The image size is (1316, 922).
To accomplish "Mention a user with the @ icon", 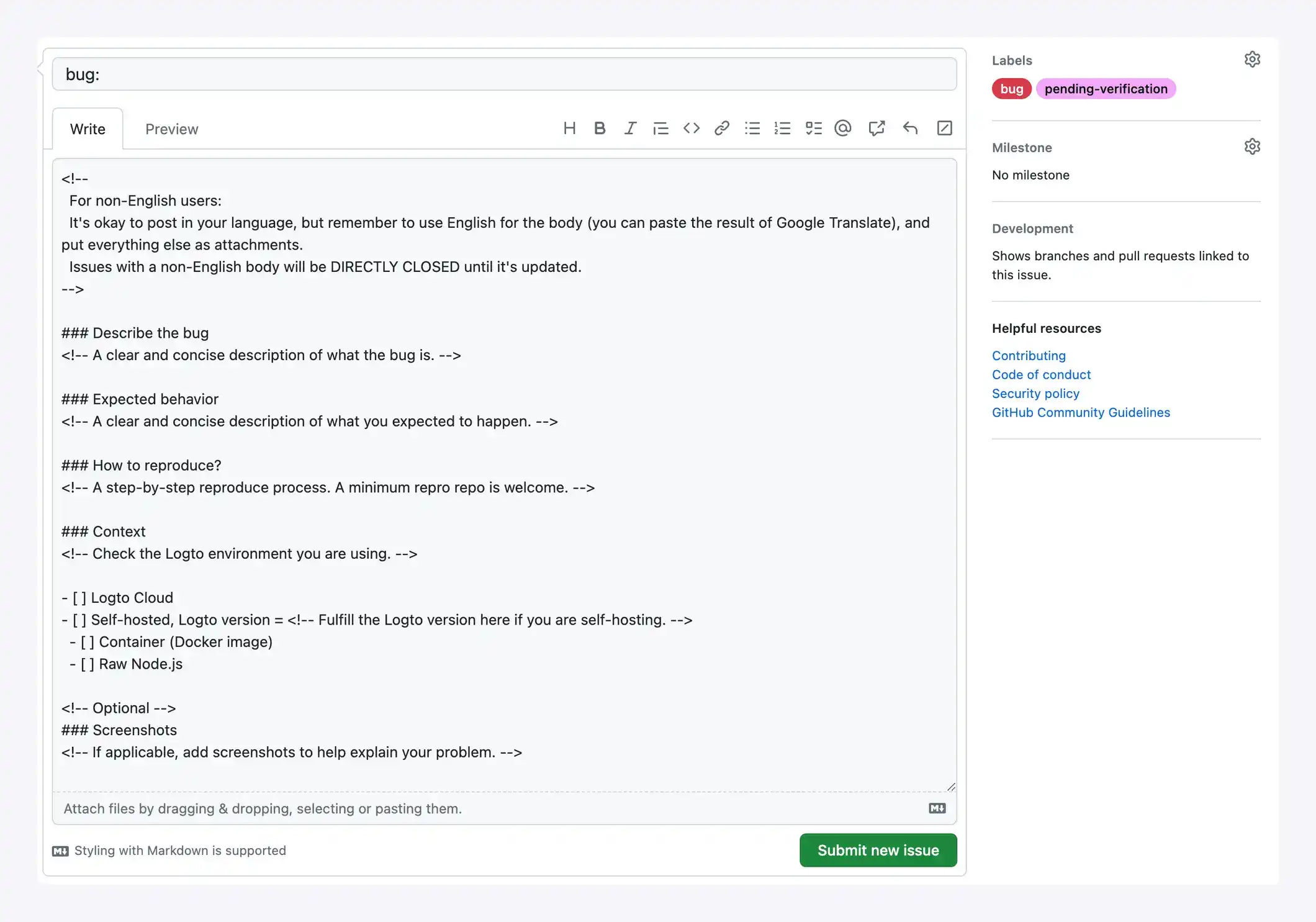I will tap(843, 129).
